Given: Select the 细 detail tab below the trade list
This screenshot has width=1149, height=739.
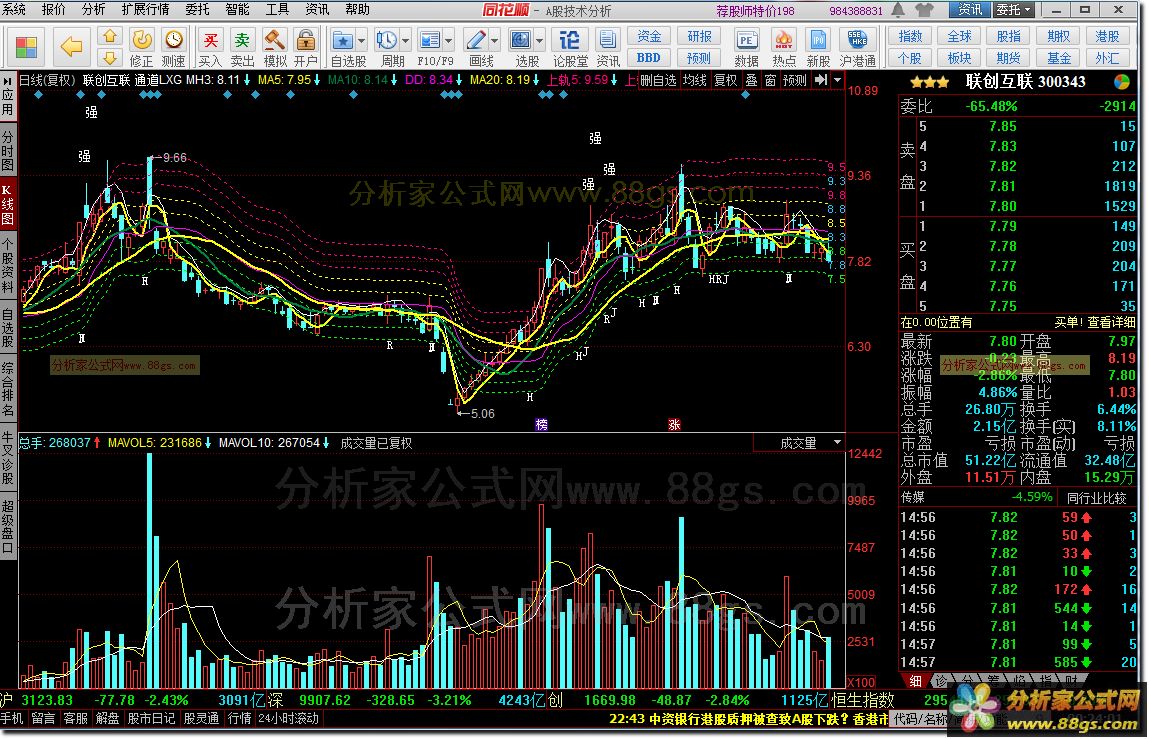Looking at the screenshot, I should pos(915,680).
